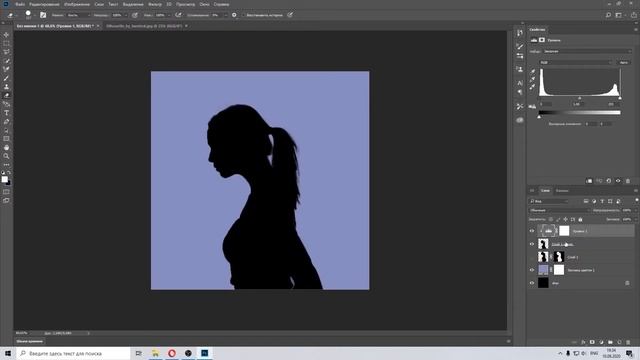Screen dimensions: 640x360
Task: Toggle lock position icon in Layers panel
Action: (566, 219)
